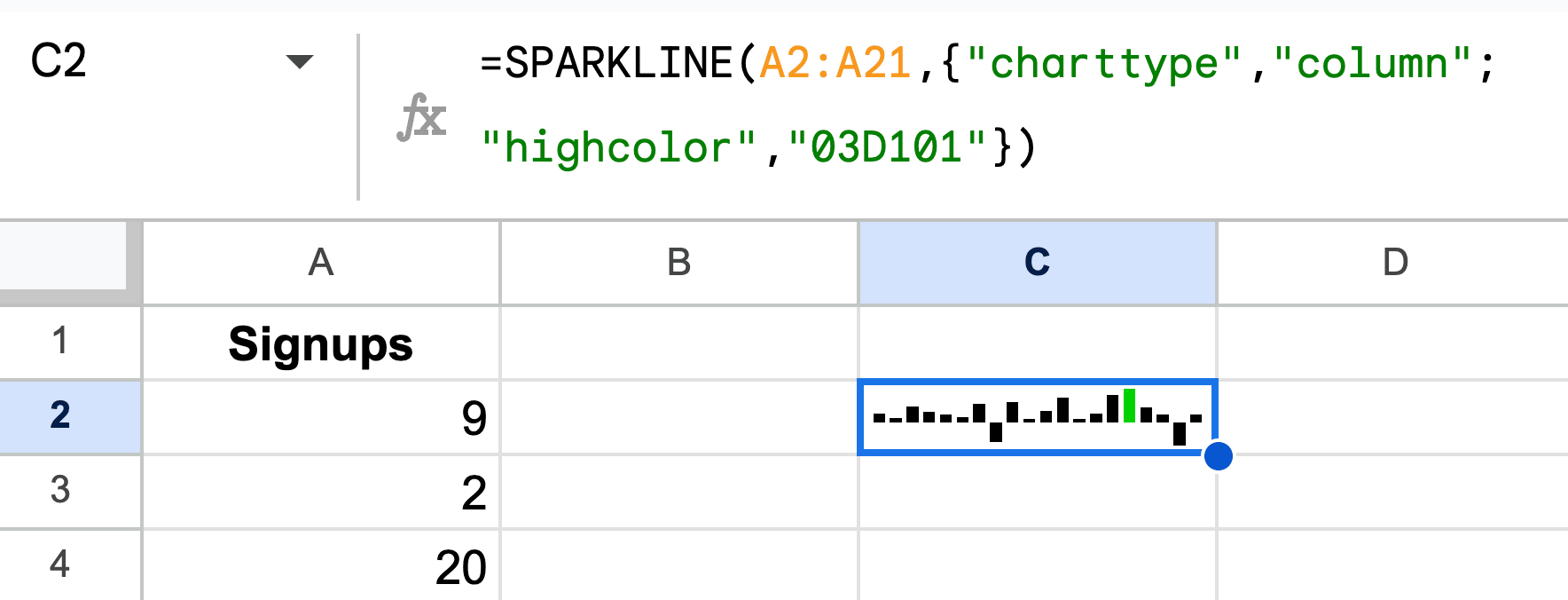
Task: Select column B header
Action: pyautogui.click(x=679, y=263)
